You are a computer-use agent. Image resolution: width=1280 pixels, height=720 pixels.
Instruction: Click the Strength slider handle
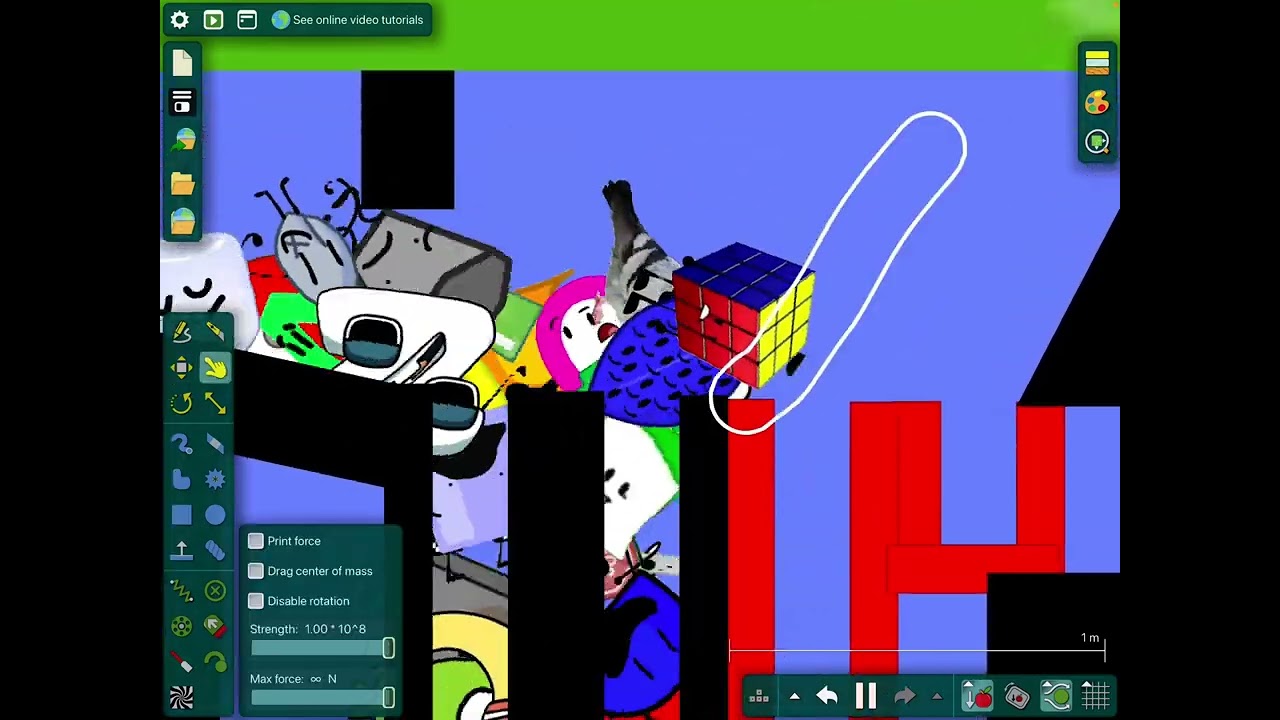pyautogui.click(x=388, y=649)
